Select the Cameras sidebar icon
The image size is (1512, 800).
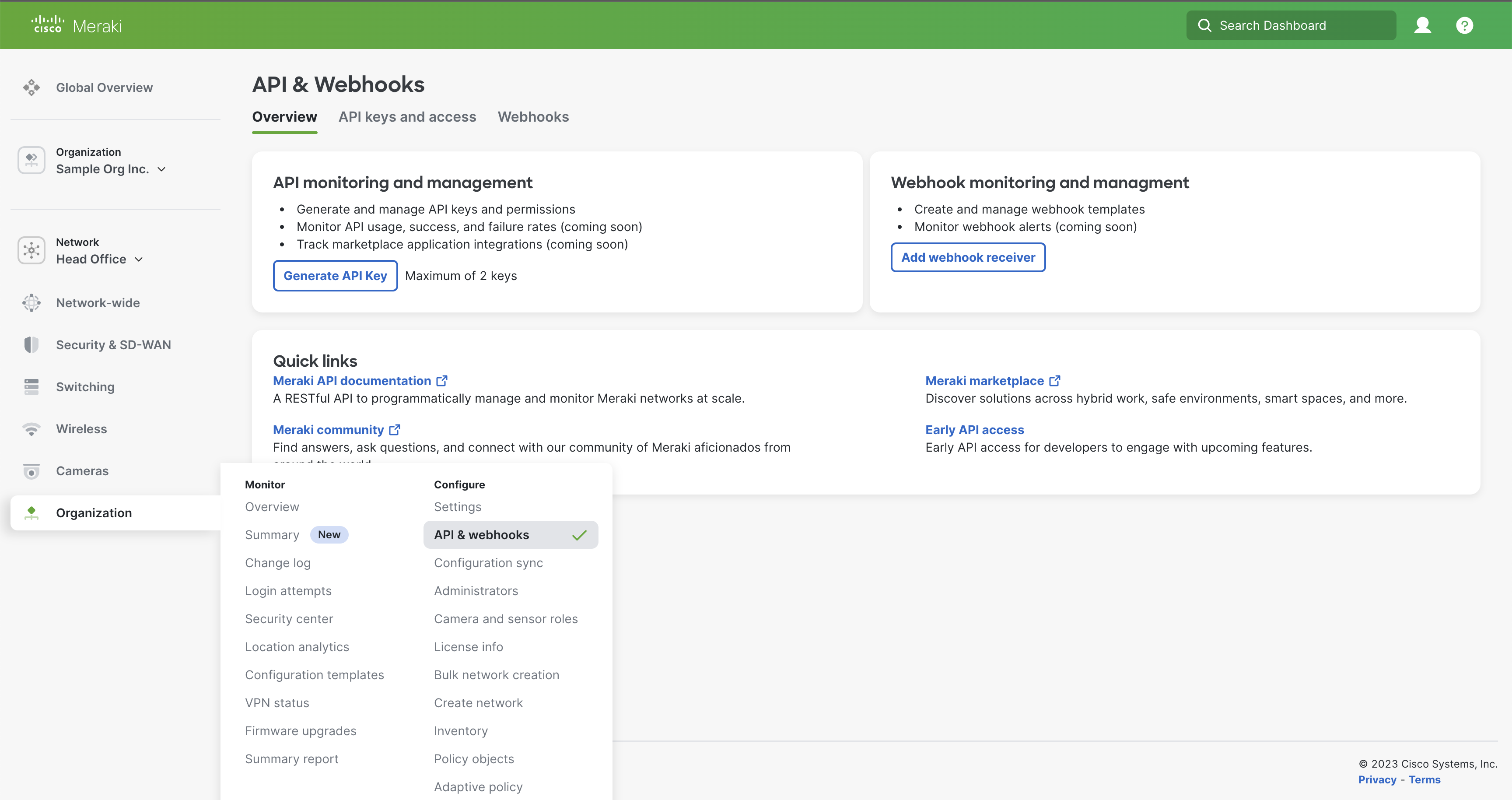(31, 471)
